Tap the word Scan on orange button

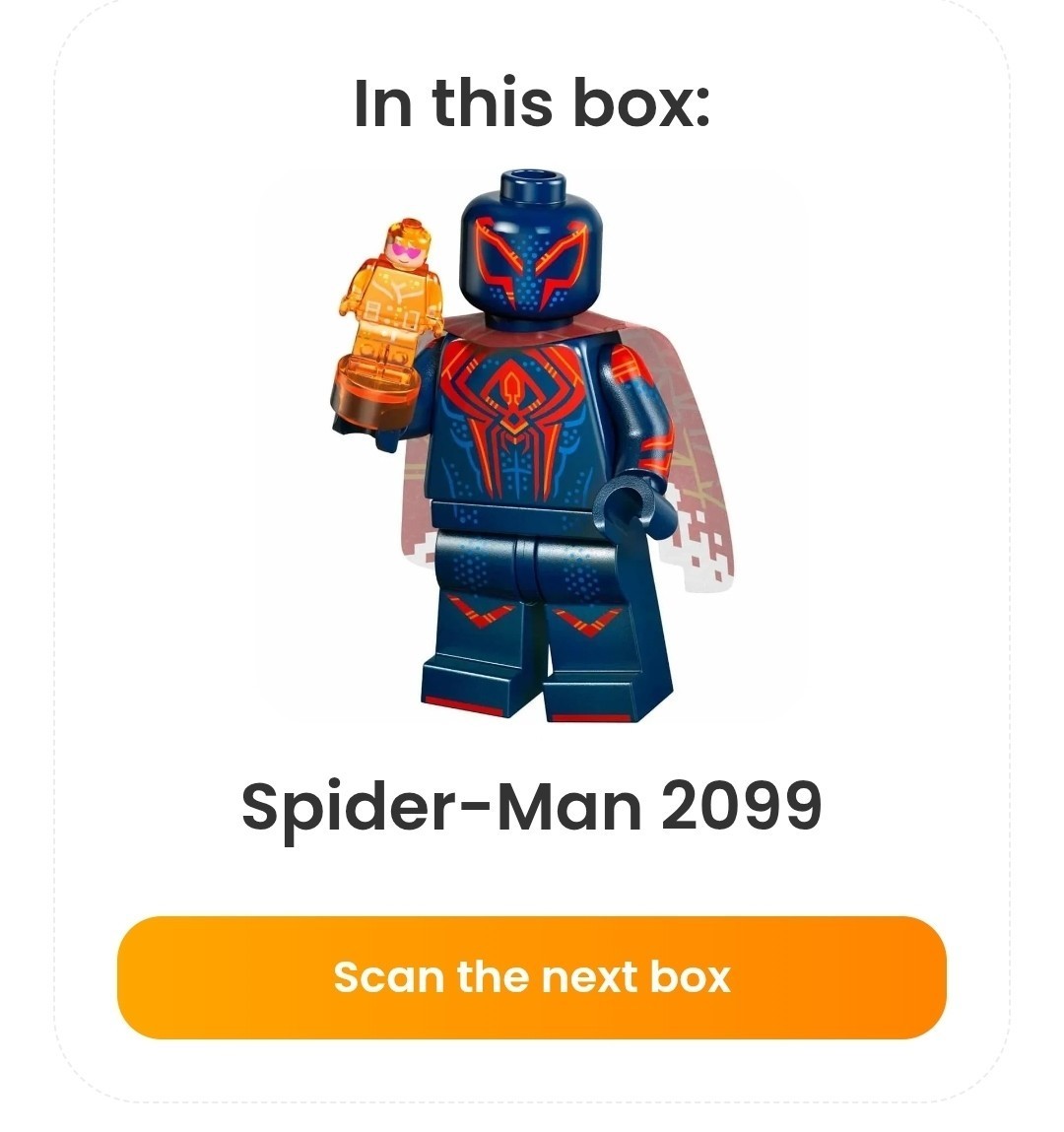click(x=388, y=977)
